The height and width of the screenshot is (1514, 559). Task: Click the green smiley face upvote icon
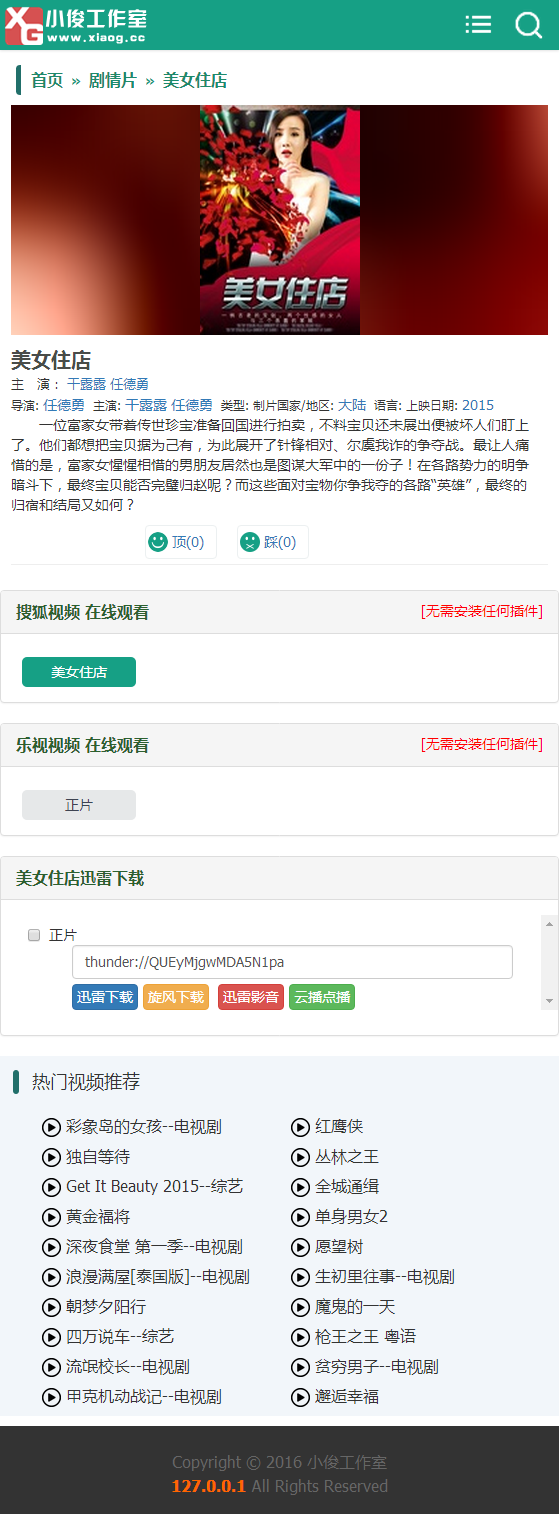click(157, 542)
